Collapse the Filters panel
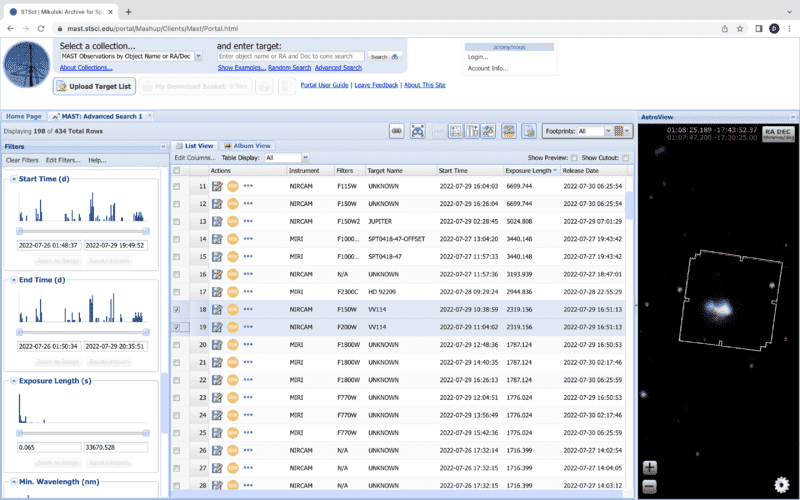Screen dimensions: 800x500 (163, 146)
